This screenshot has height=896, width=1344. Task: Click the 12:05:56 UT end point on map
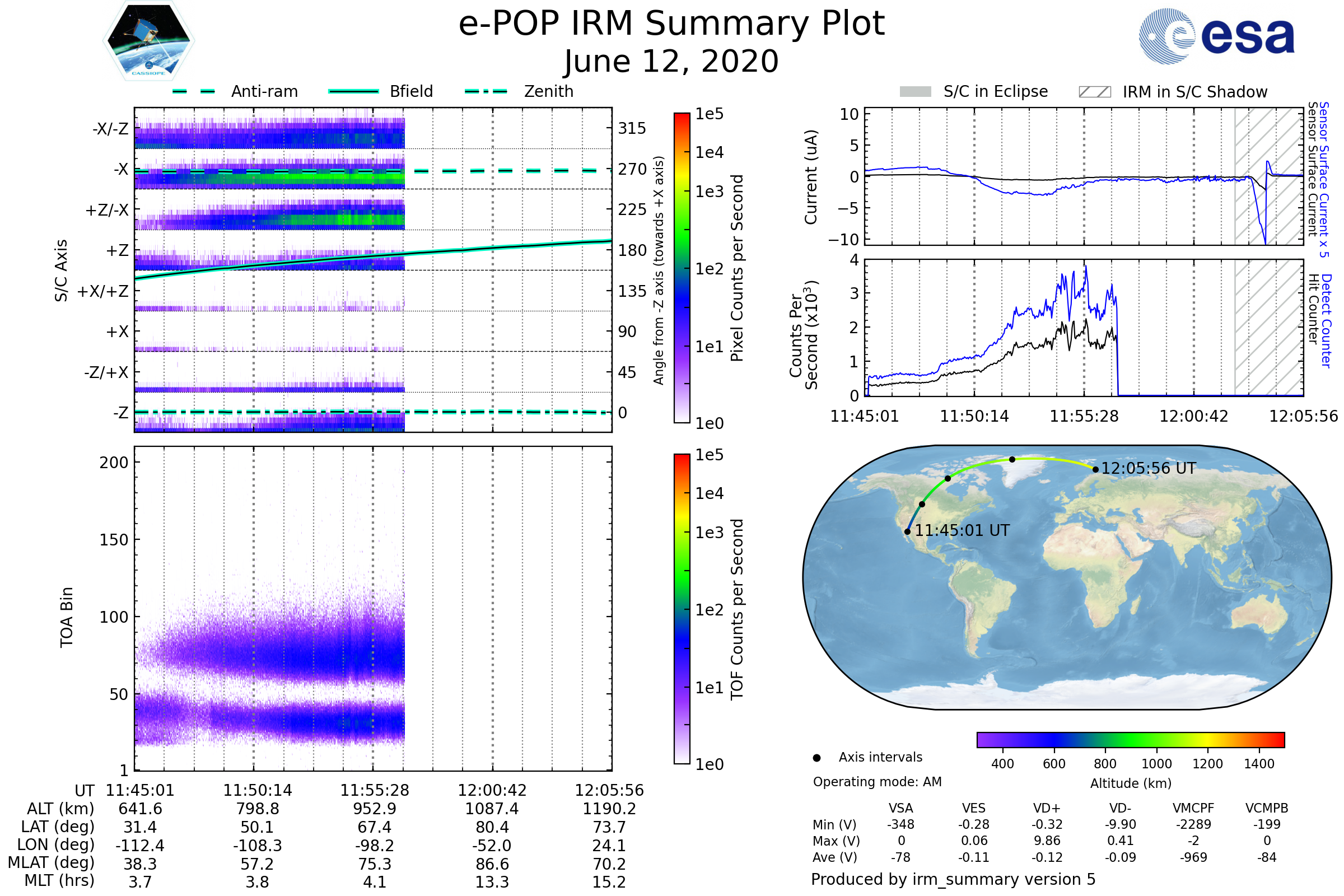pos(1095,470)
